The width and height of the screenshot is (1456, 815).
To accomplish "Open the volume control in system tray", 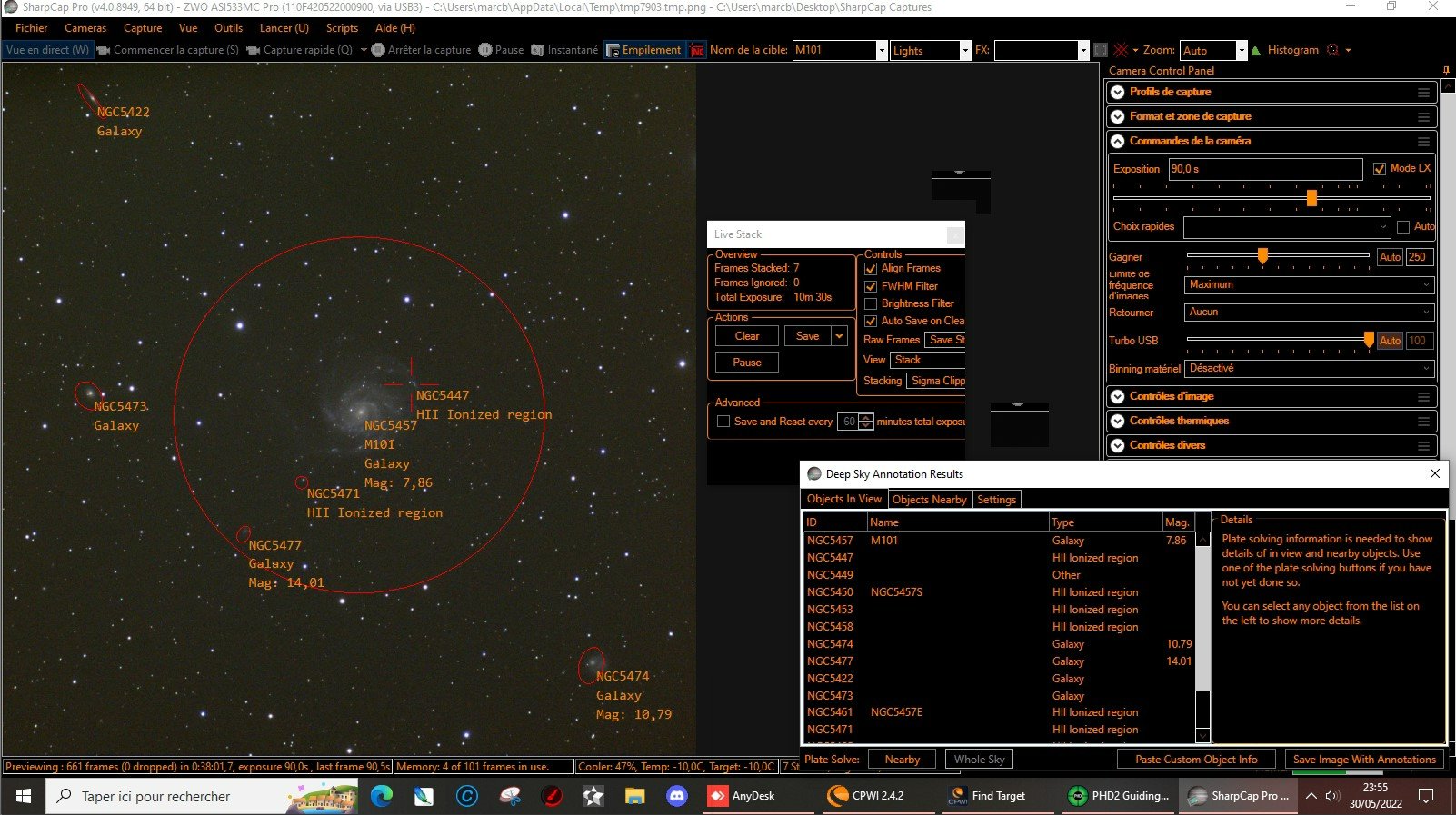I will click(x=1332, y=796).
